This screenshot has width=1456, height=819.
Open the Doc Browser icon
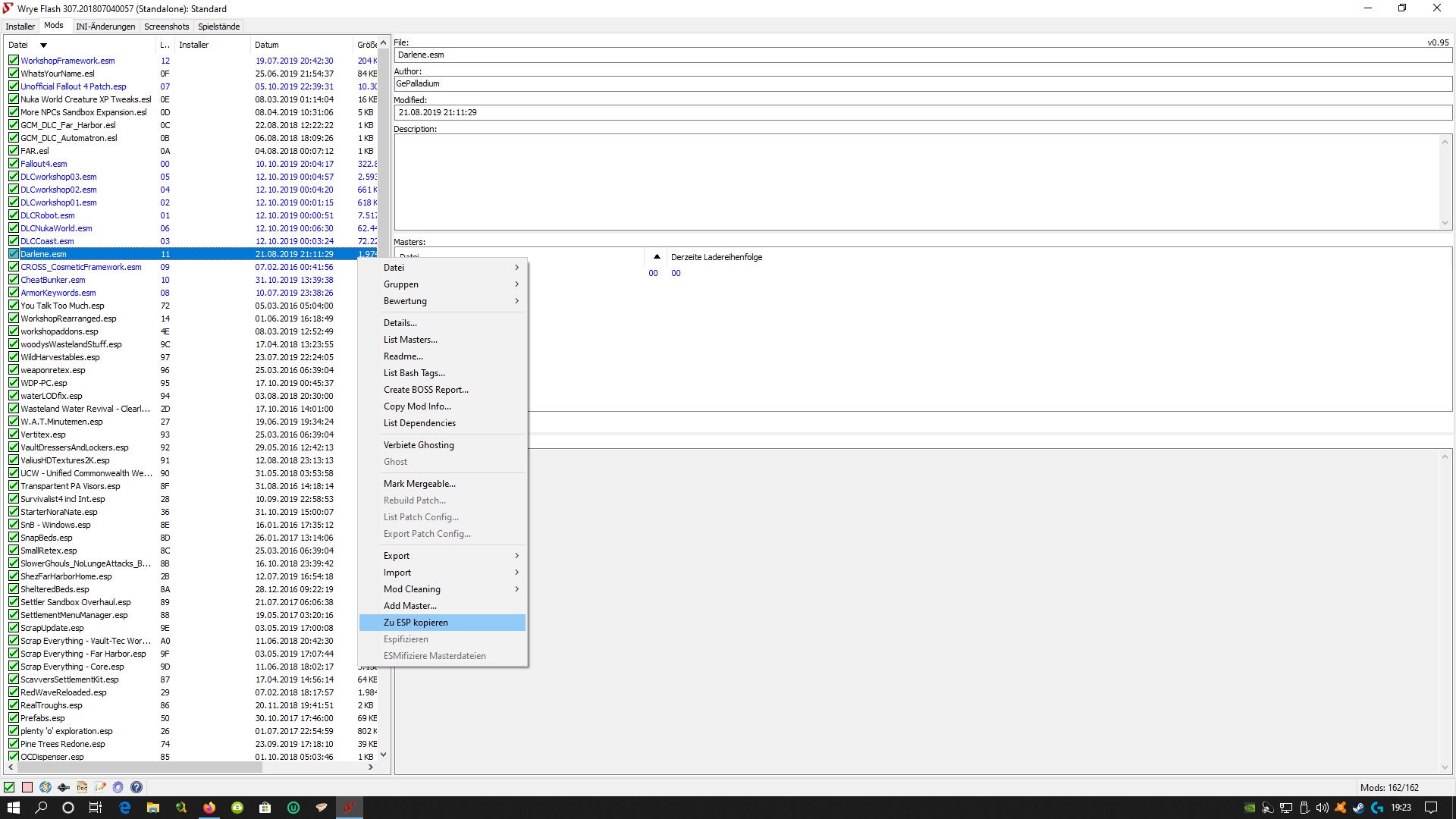tap(82, 787)
